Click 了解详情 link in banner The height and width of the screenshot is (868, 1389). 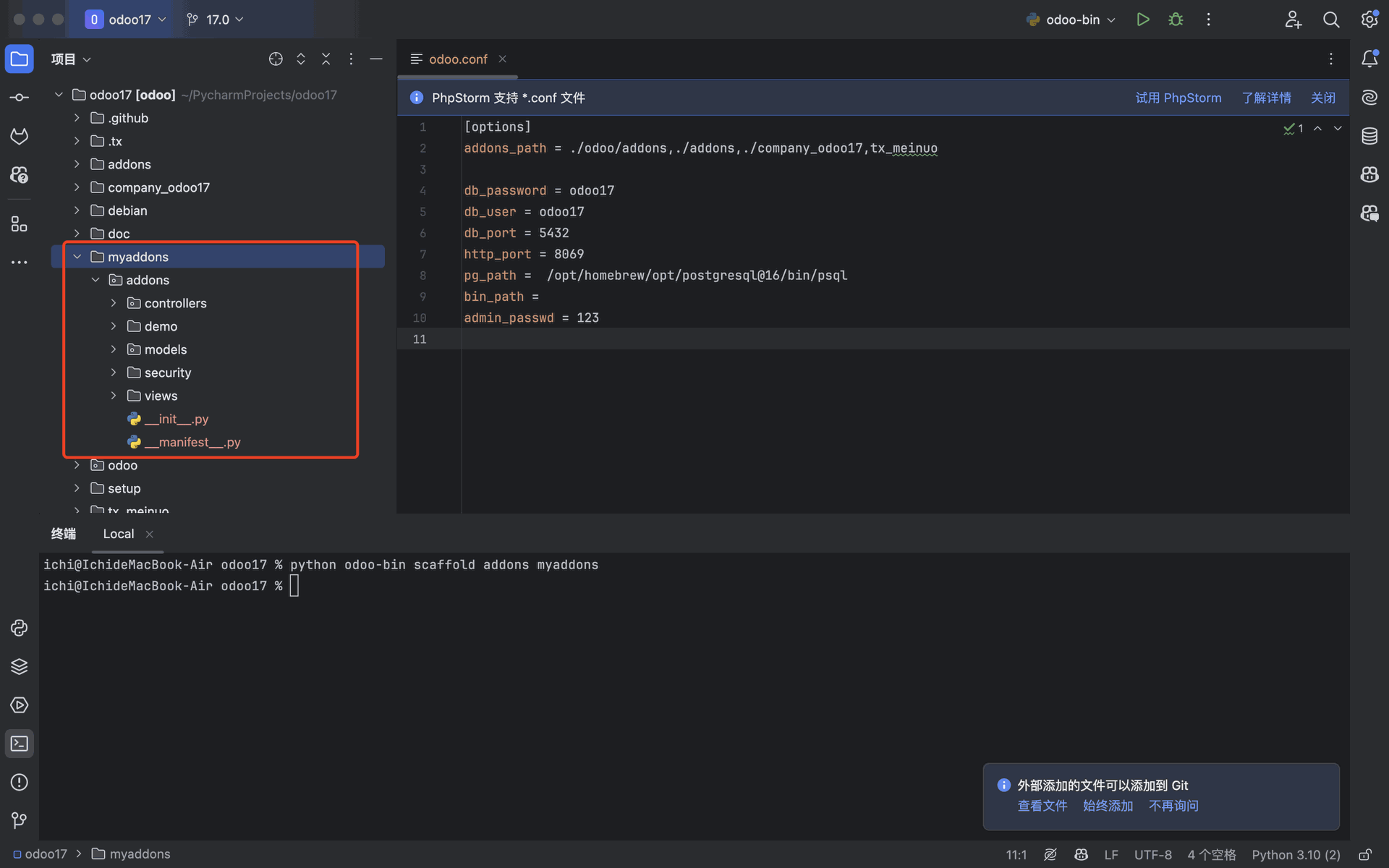pos(1267,98)
